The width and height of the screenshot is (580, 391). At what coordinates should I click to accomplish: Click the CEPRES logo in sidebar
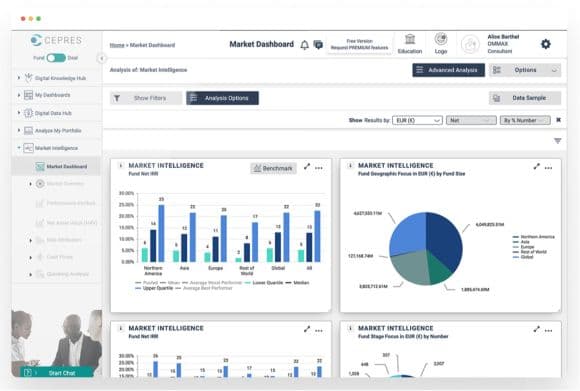click(56, 40)
